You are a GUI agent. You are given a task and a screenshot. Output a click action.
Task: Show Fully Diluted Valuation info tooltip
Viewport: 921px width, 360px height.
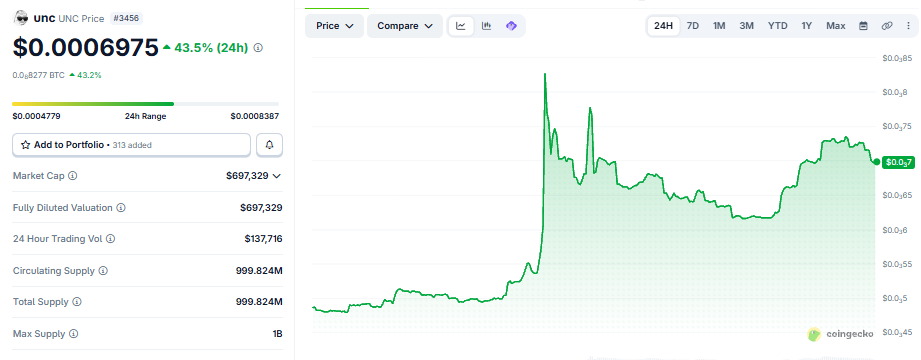point(120,208)
